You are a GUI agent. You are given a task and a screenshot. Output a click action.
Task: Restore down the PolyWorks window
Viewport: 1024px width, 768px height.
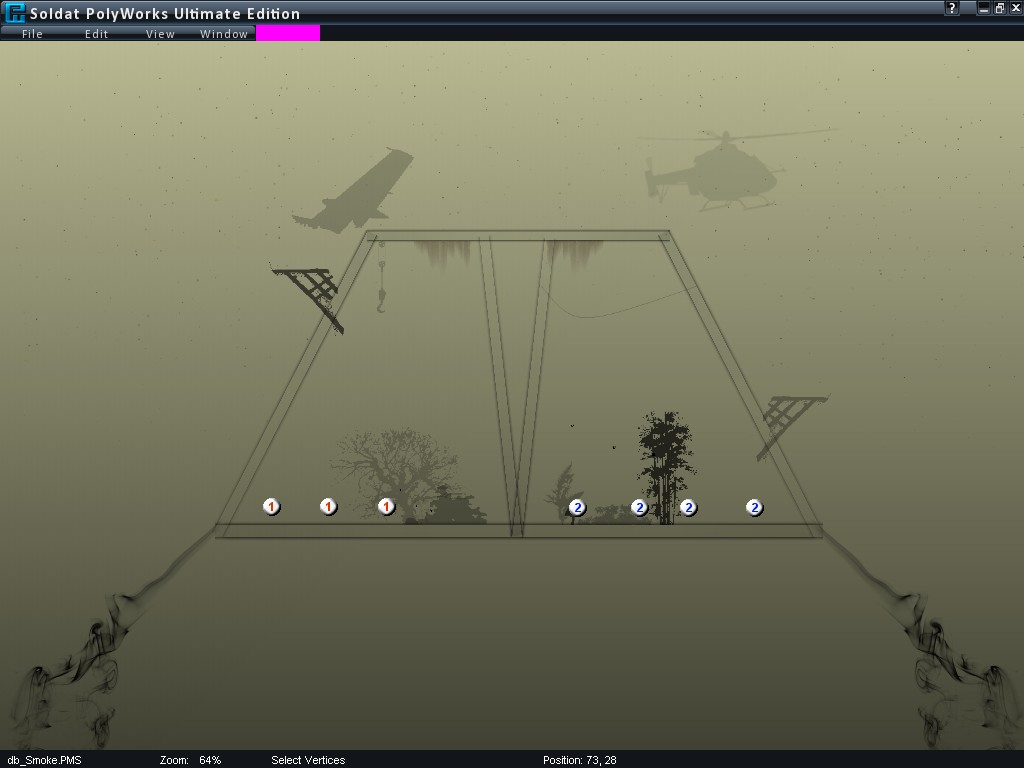999,8
